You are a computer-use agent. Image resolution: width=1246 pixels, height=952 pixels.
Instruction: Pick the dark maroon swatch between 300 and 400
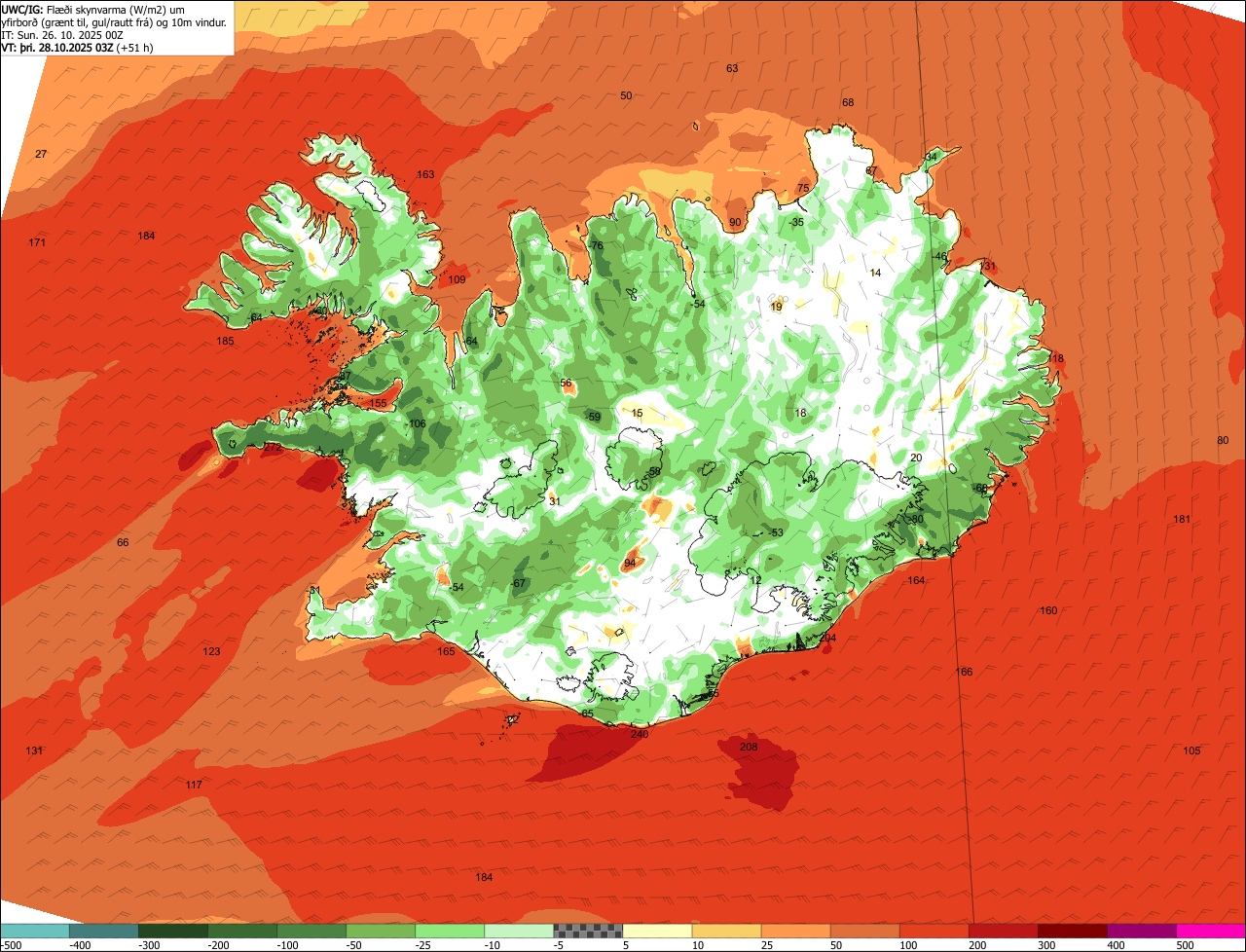coord(1073,931)
